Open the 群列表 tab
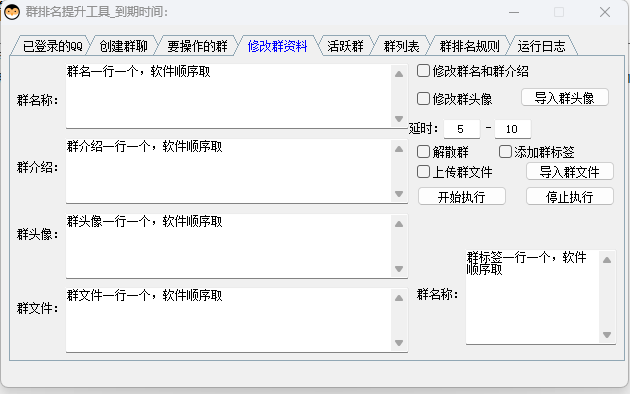 pyautogui.click(x=401, y=46)
